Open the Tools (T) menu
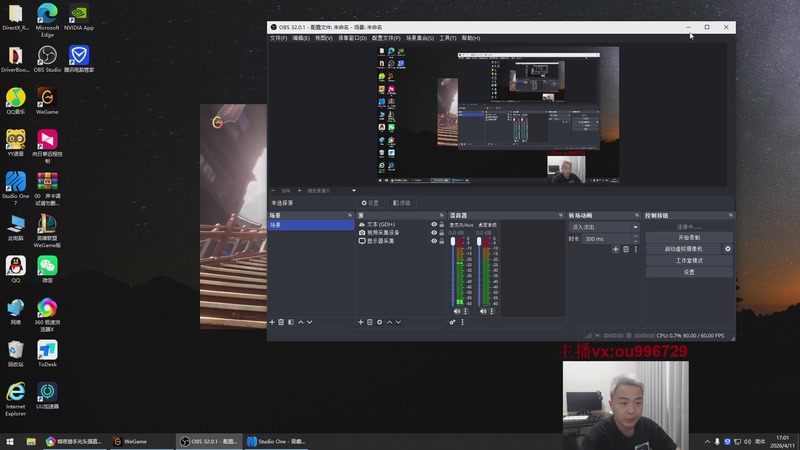 (447, 38)
